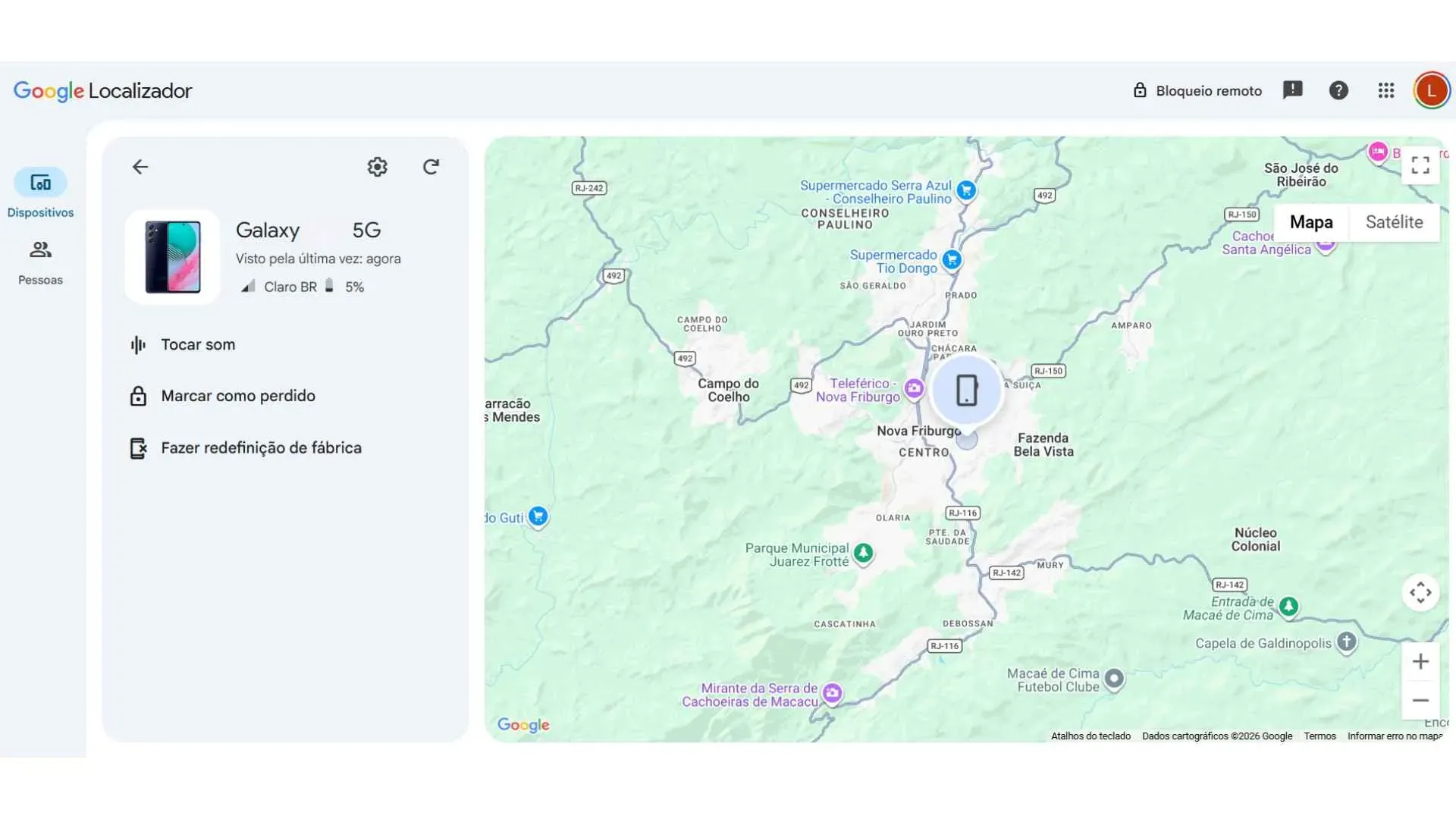Image resolution: width=1456 pixels, height=819 pixels.
Task: Click Entrada de Macaé de Cima pin
Action: point(1288,607)
